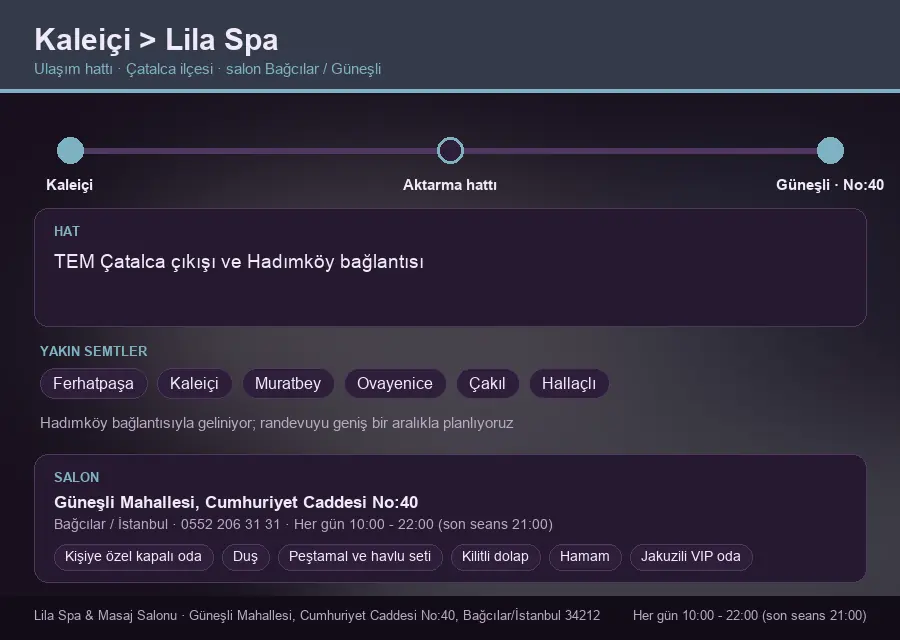Select the Kaleiçi nearby district chip
Screen dimensions: 900x640
194,383
